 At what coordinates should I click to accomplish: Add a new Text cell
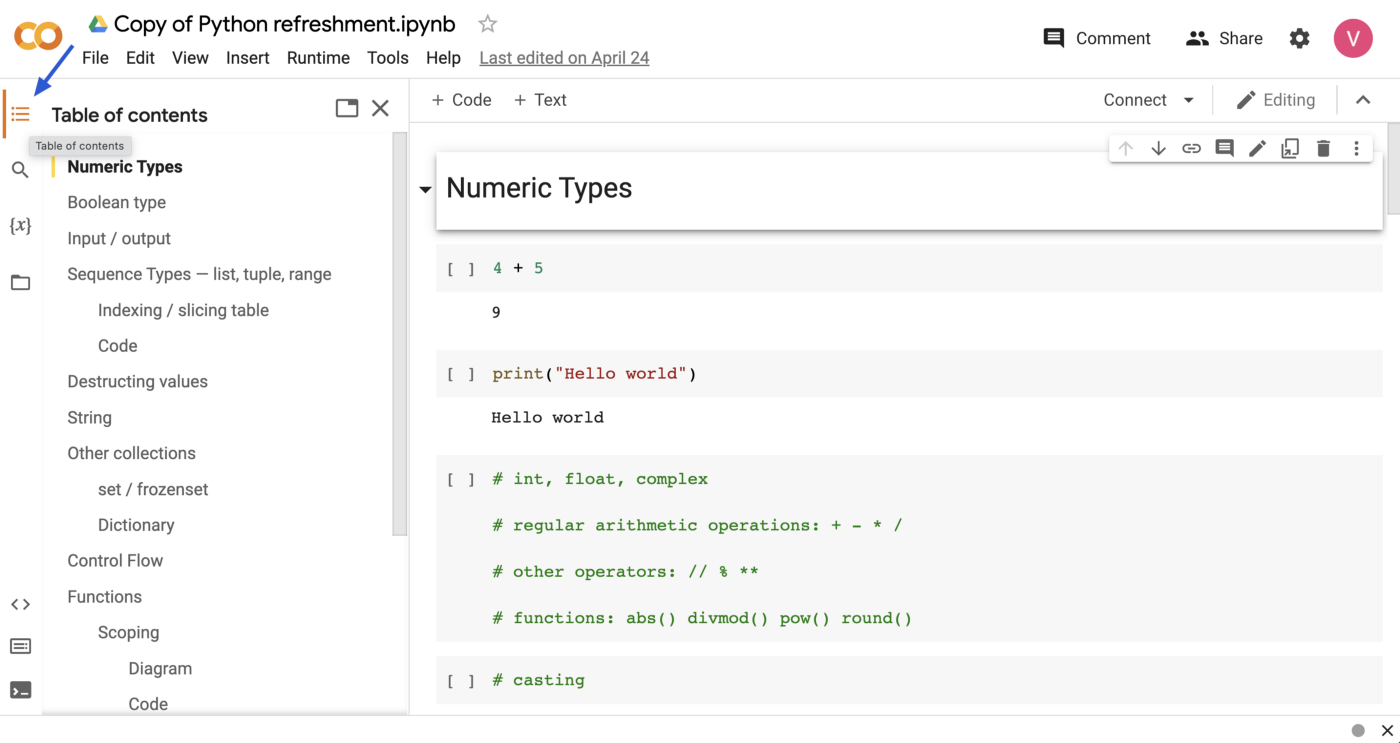[540, 100]
